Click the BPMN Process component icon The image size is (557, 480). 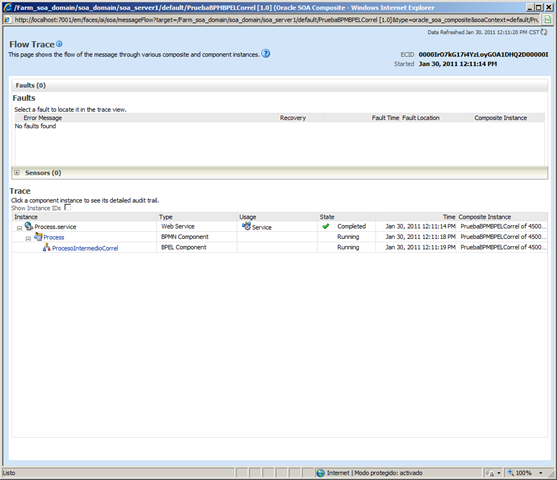[x=38, y=237]
